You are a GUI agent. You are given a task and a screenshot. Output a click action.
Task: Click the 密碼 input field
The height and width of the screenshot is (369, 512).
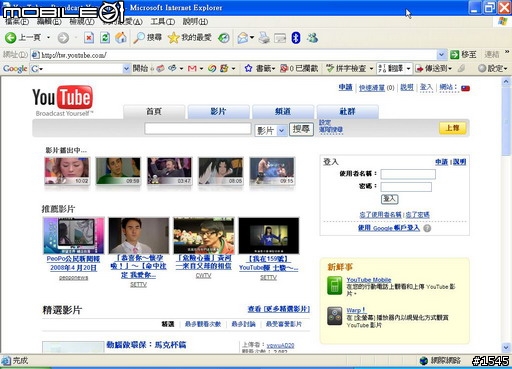click(406, 187)
